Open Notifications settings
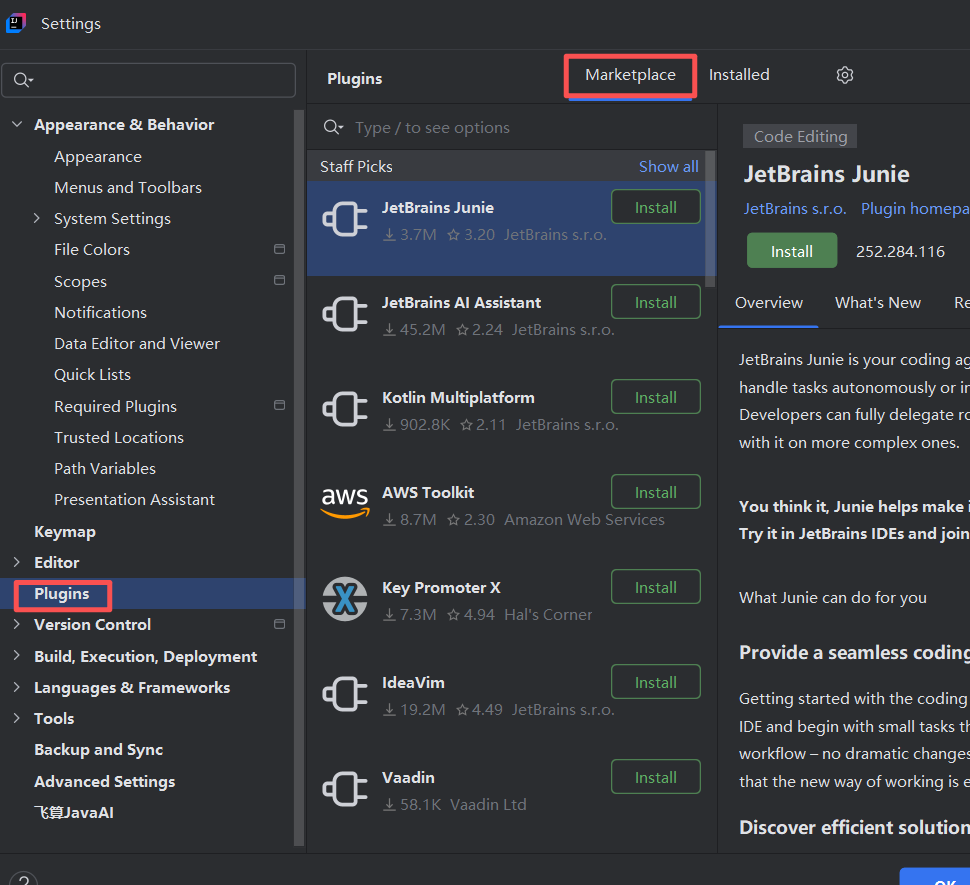The image size is (970, 885). (x=100, y=312)
